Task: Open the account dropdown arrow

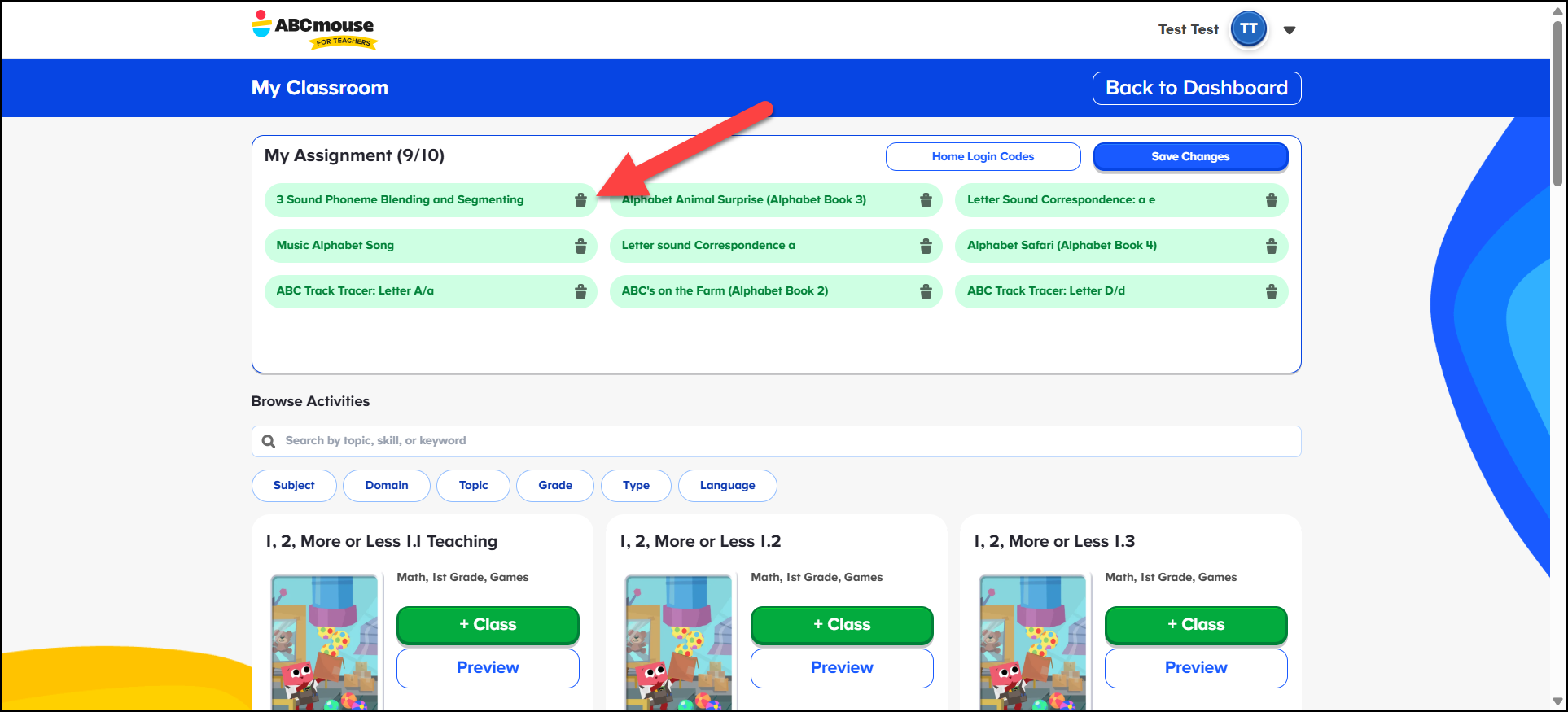Action: pos(1289,30)
